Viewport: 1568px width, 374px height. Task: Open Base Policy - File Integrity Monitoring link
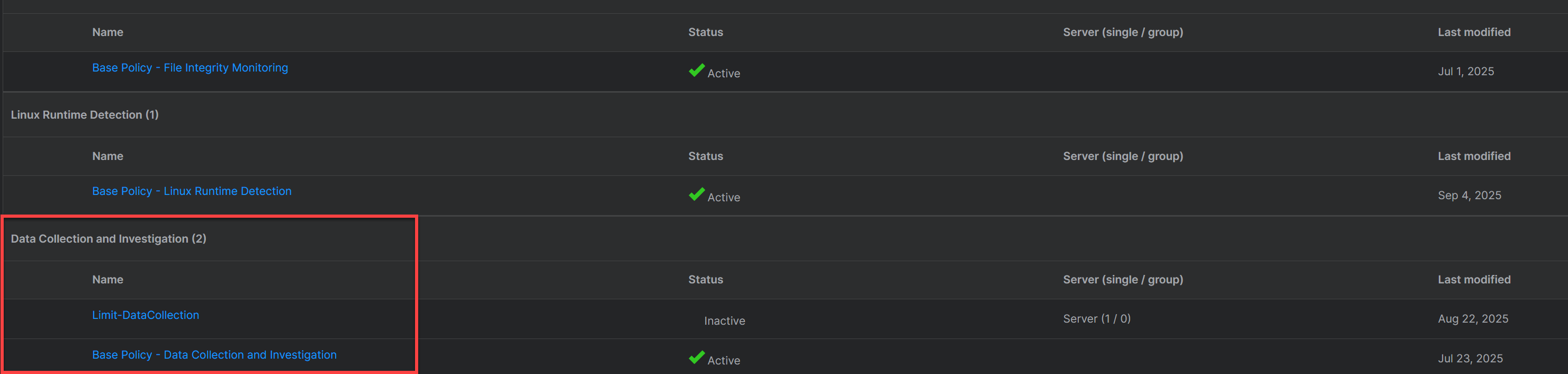point(190,68)
